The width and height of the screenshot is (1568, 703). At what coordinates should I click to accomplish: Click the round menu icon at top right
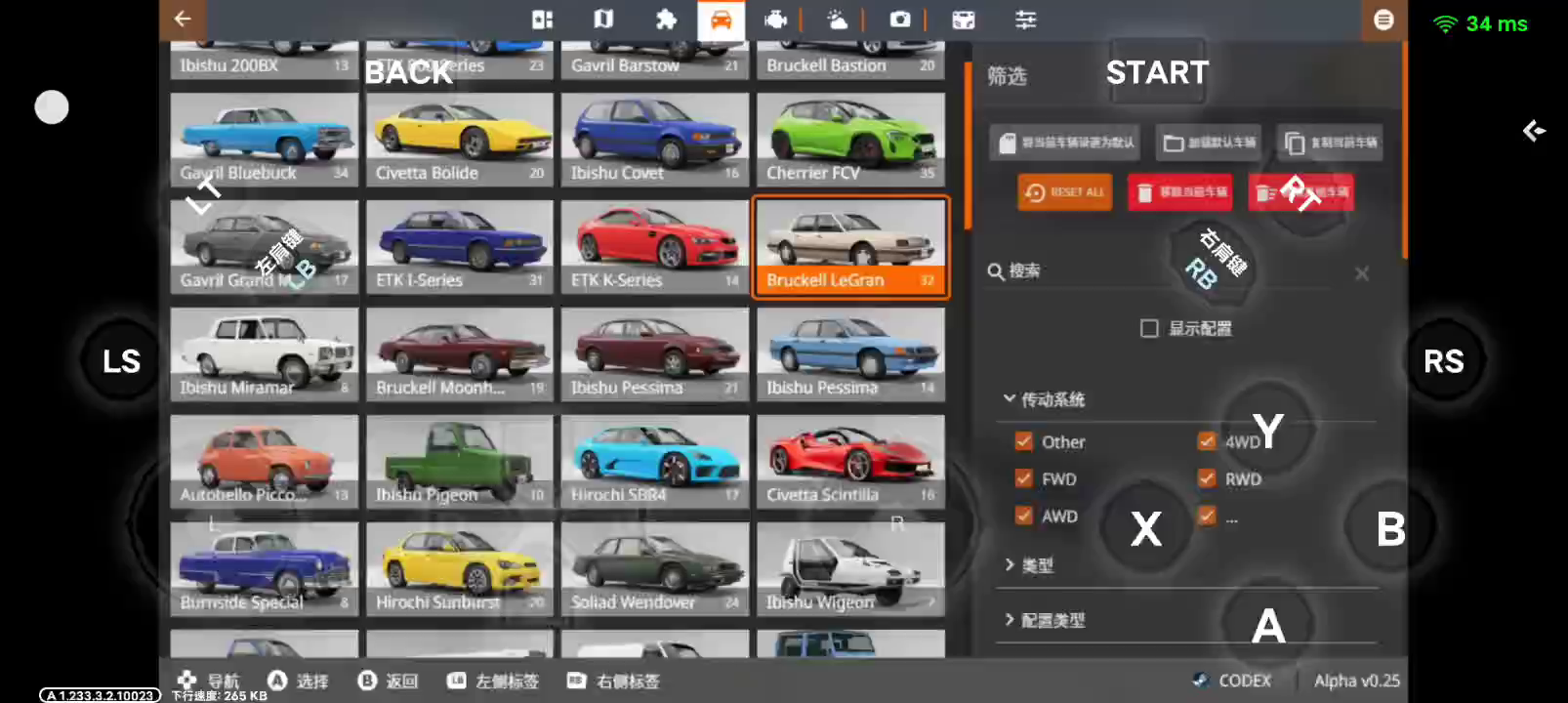1383,21
